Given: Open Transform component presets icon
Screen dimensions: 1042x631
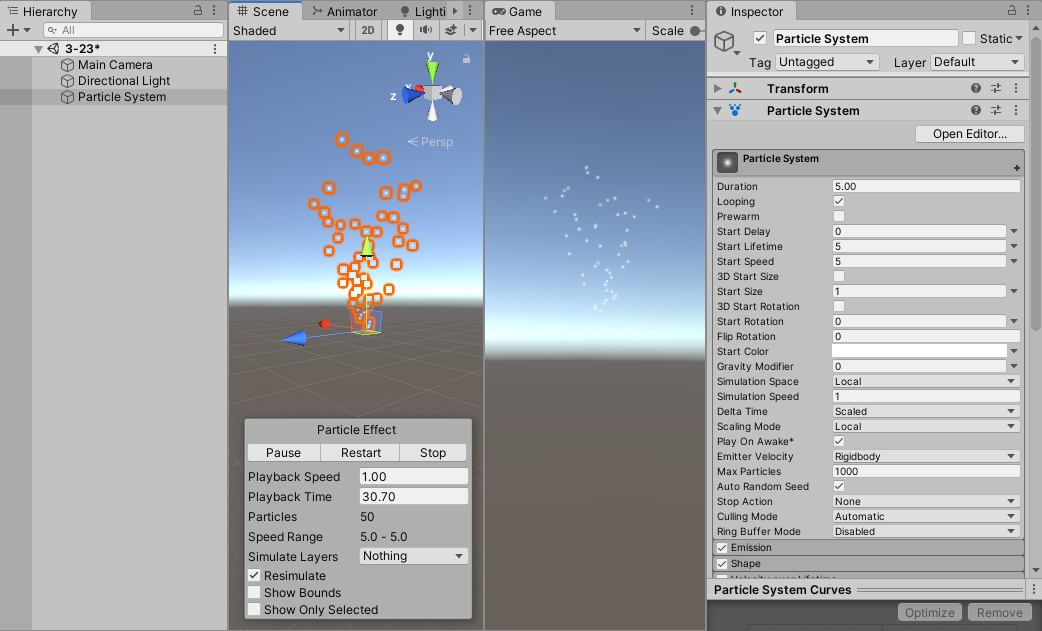Looking at the screenshot, I should [x=995, y=88].
